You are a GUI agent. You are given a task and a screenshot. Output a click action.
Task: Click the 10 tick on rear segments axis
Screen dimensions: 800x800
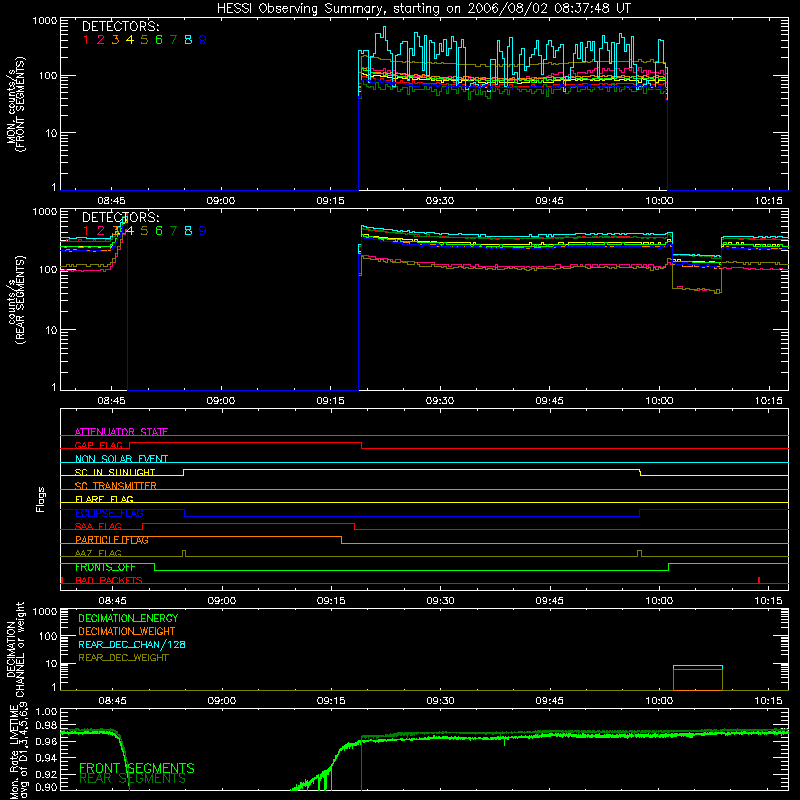[52, 330]
